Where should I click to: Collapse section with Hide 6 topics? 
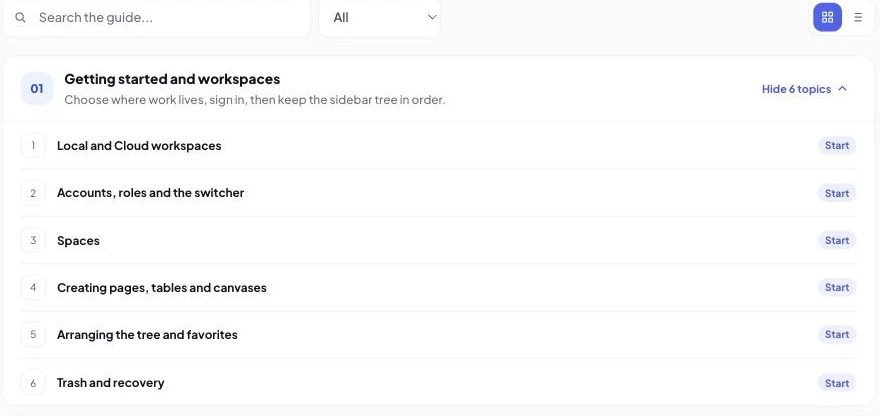pos(804,89)
